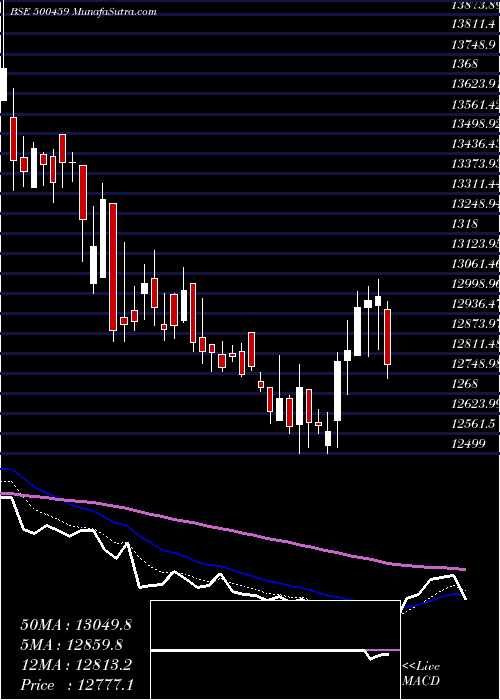Click the last red candlestick on the right
Image resolution: width=500 pixels, height=700 pixels.
[x=388, y=337]
